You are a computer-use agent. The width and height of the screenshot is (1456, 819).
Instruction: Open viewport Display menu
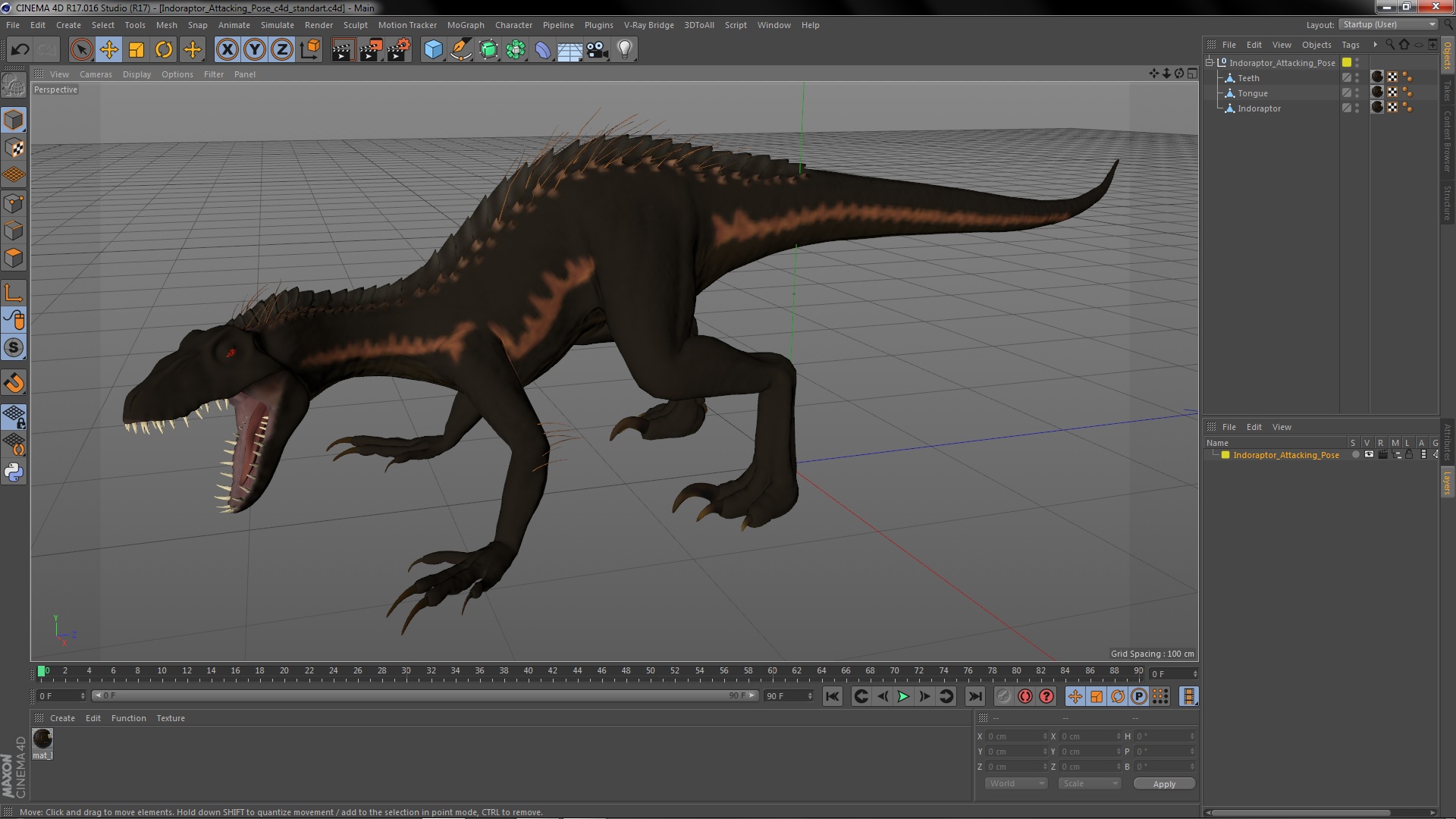pos(136,74)
